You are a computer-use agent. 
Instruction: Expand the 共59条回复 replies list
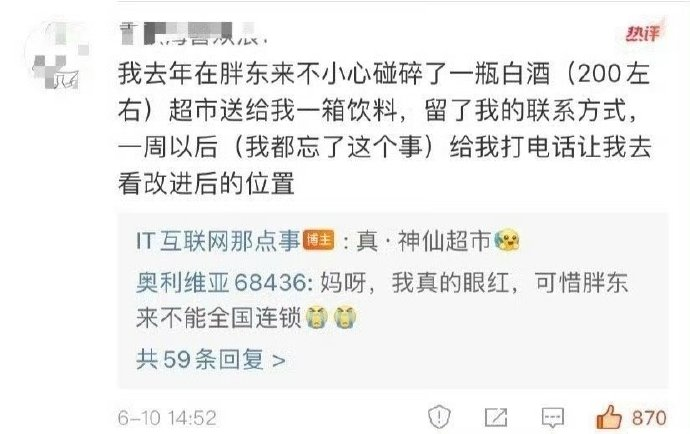click(210, 360)
